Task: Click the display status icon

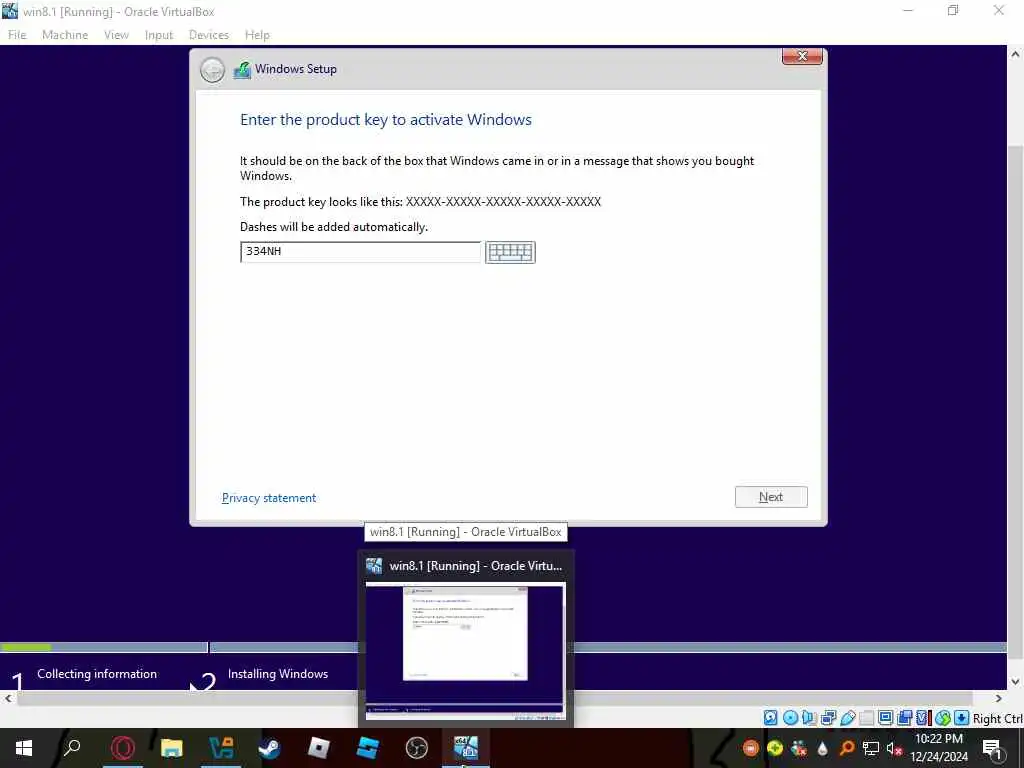Action: click(886, 718)
